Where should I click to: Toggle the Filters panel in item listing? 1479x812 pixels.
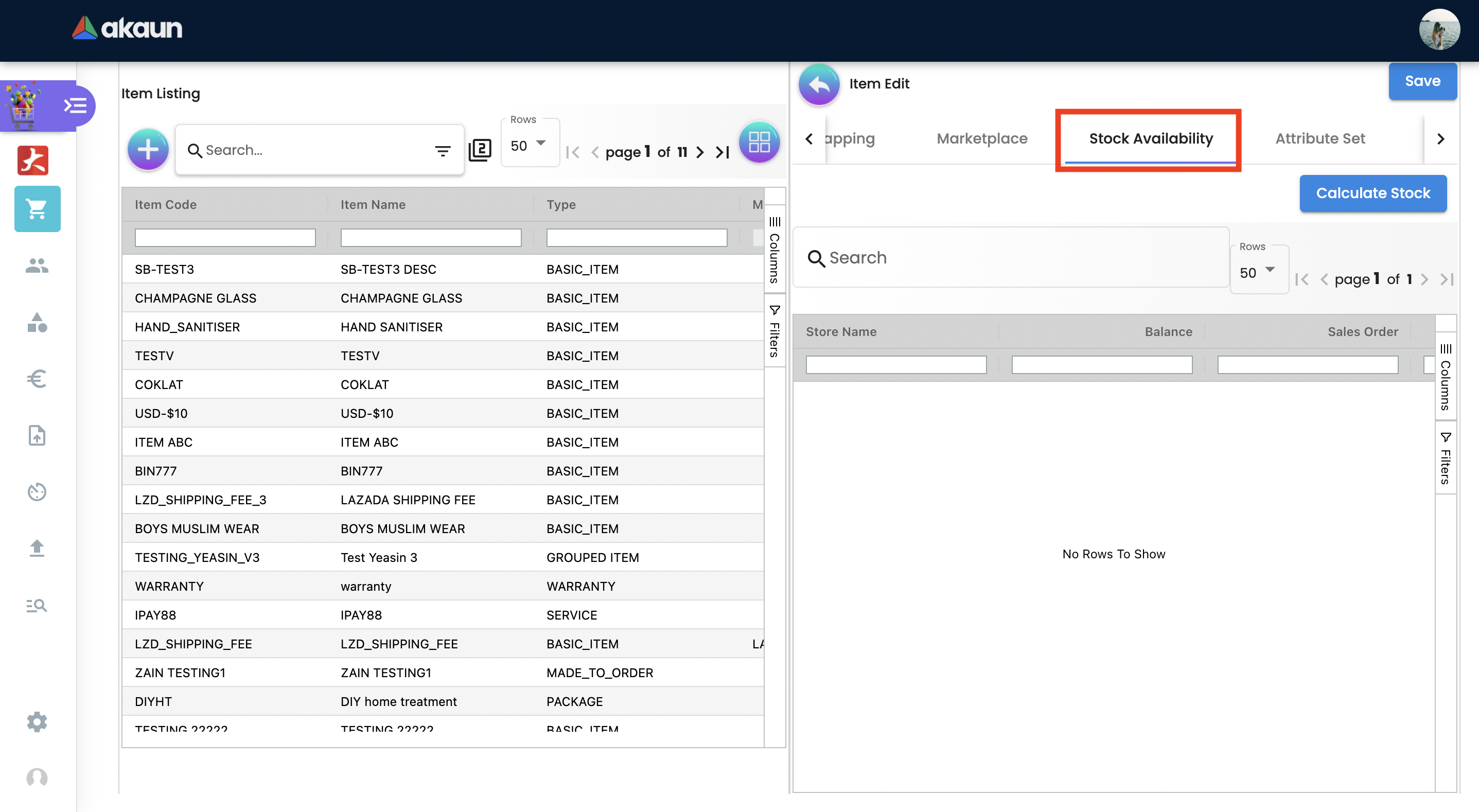774,331
